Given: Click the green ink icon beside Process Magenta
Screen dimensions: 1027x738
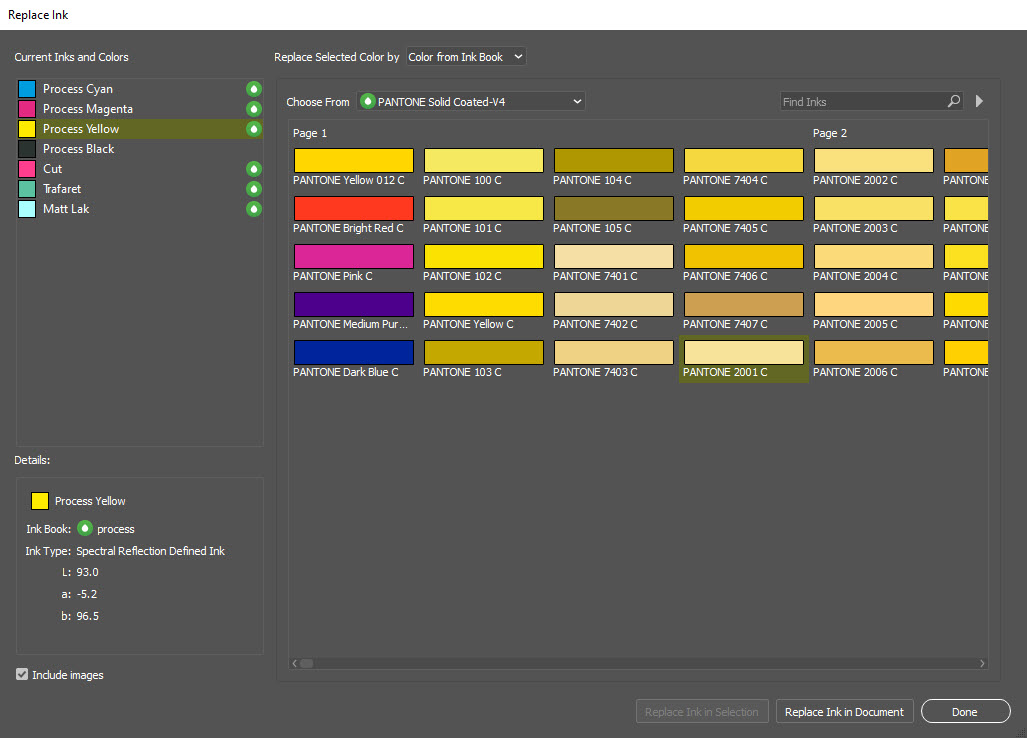Looking at the screenshot, I should (x=253, y=109).
